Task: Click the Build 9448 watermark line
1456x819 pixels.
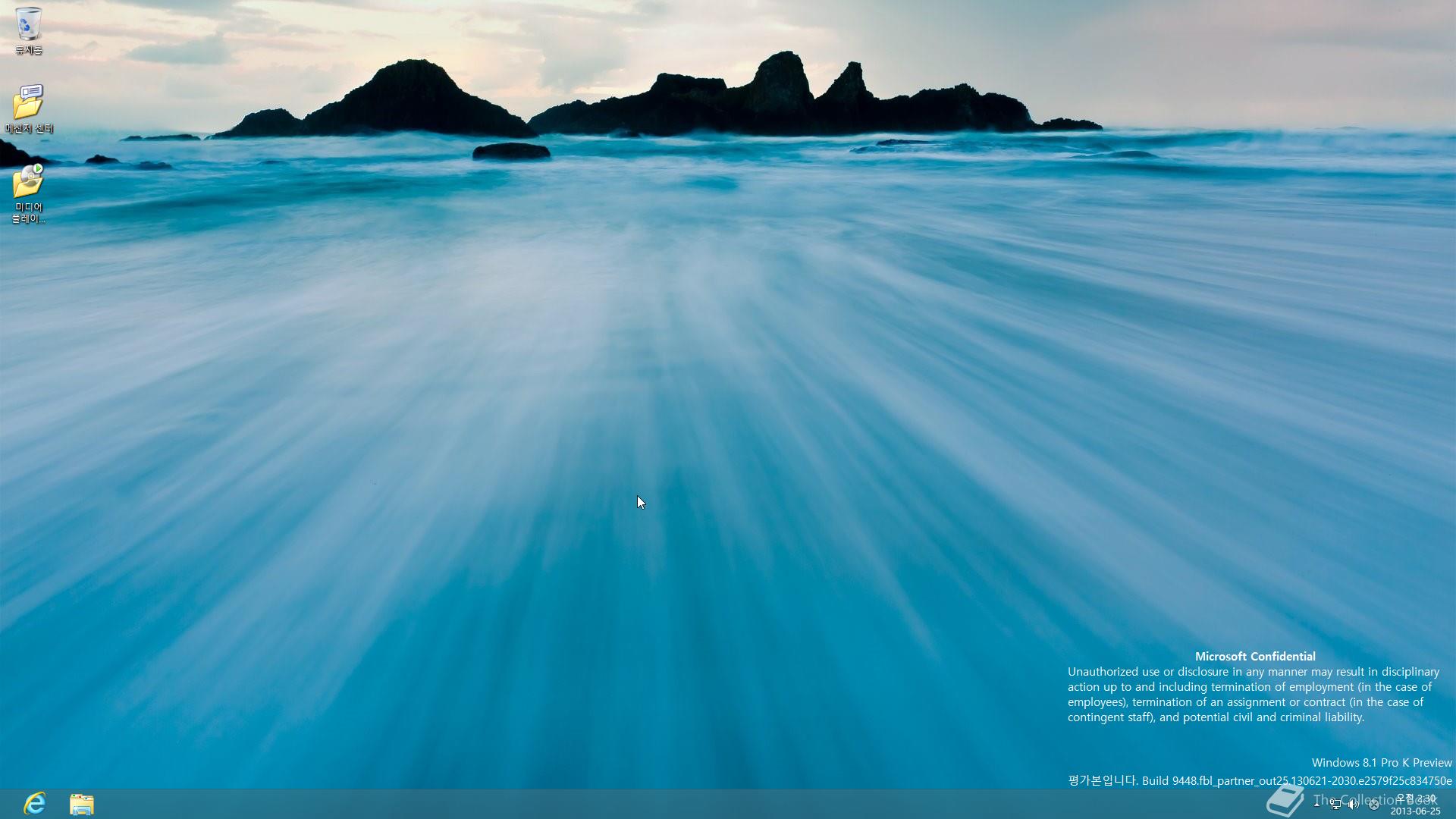Action: point(1259,780)
